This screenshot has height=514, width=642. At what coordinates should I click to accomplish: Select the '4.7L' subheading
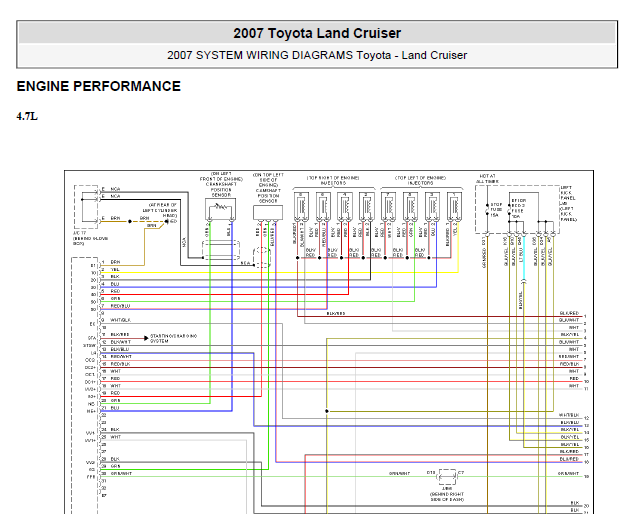click(x=27, y=117)
